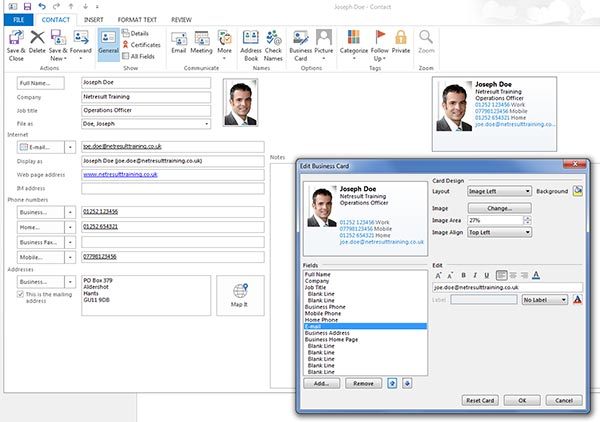Click Full Name button

coord(41,83)
